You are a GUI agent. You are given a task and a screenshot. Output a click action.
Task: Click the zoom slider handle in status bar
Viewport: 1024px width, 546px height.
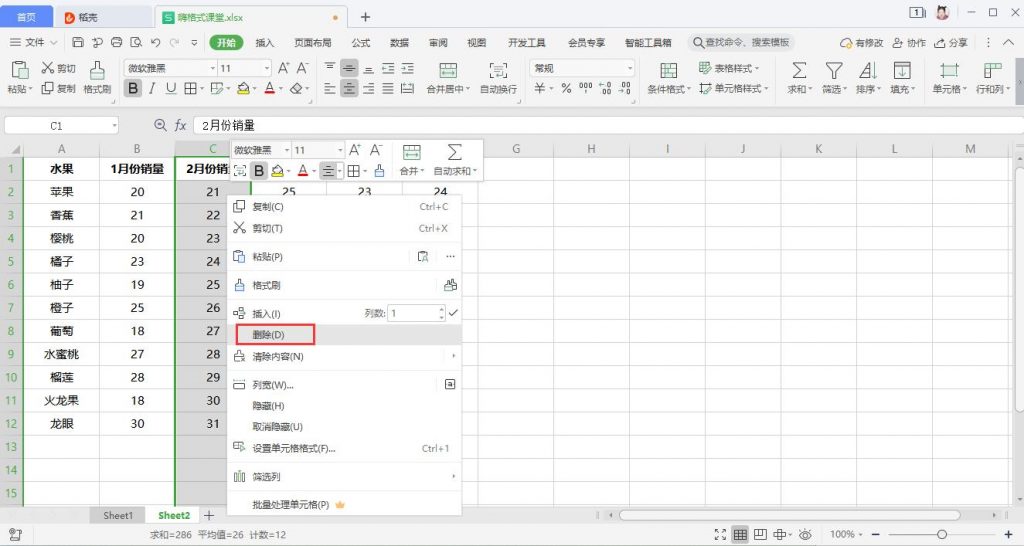click(x=942, y=534)
